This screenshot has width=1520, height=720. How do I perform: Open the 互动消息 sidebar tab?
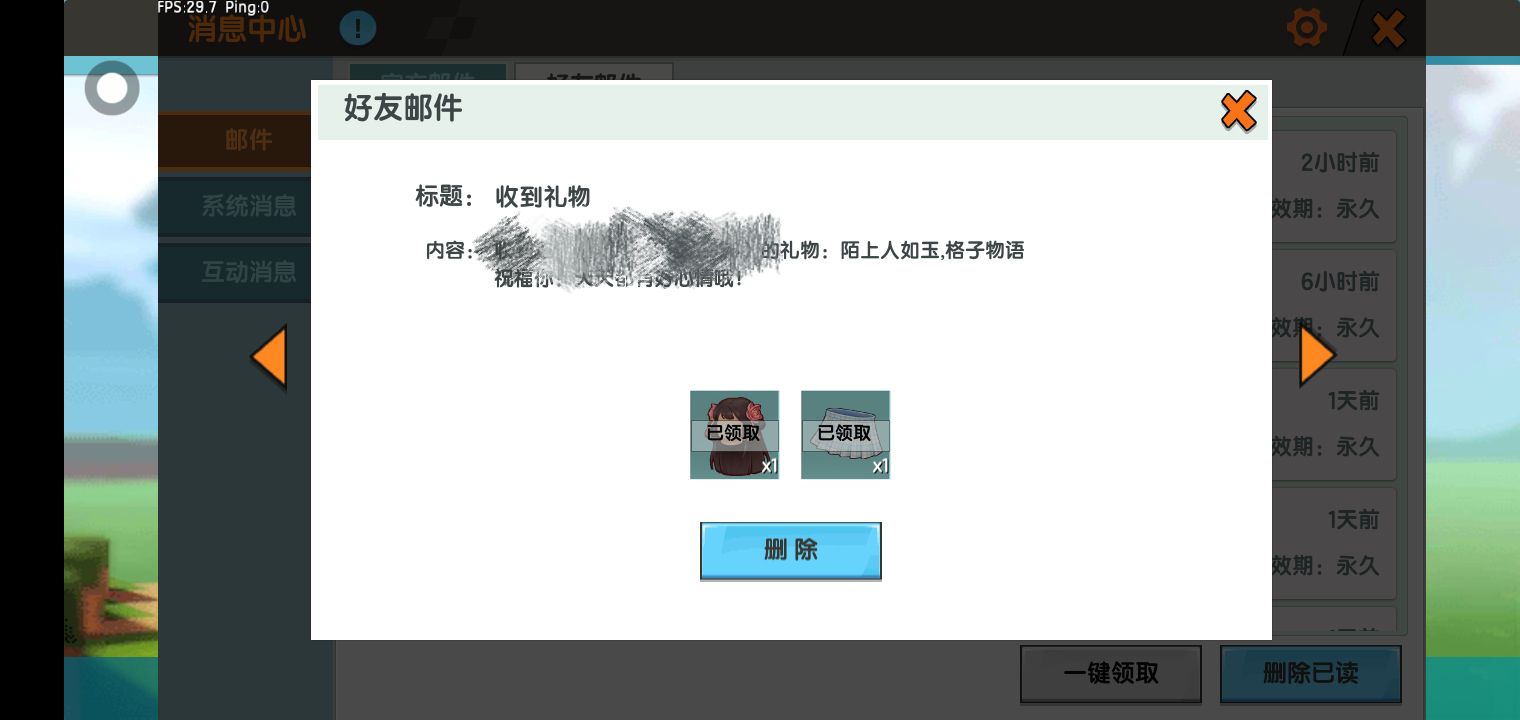click(x=236, y=272)
